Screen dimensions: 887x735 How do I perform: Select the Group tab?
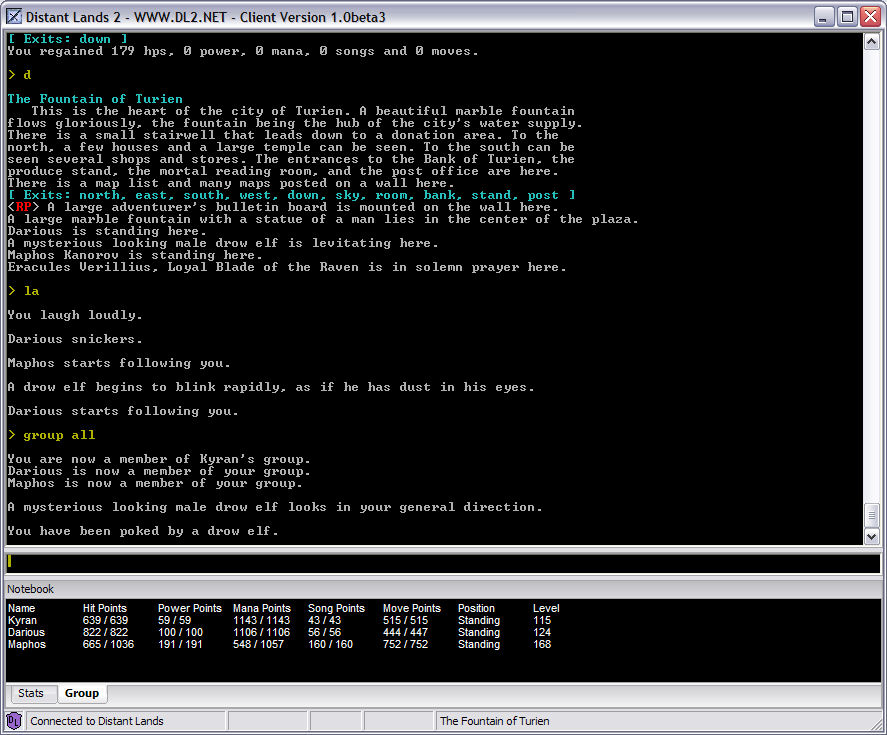82,693
